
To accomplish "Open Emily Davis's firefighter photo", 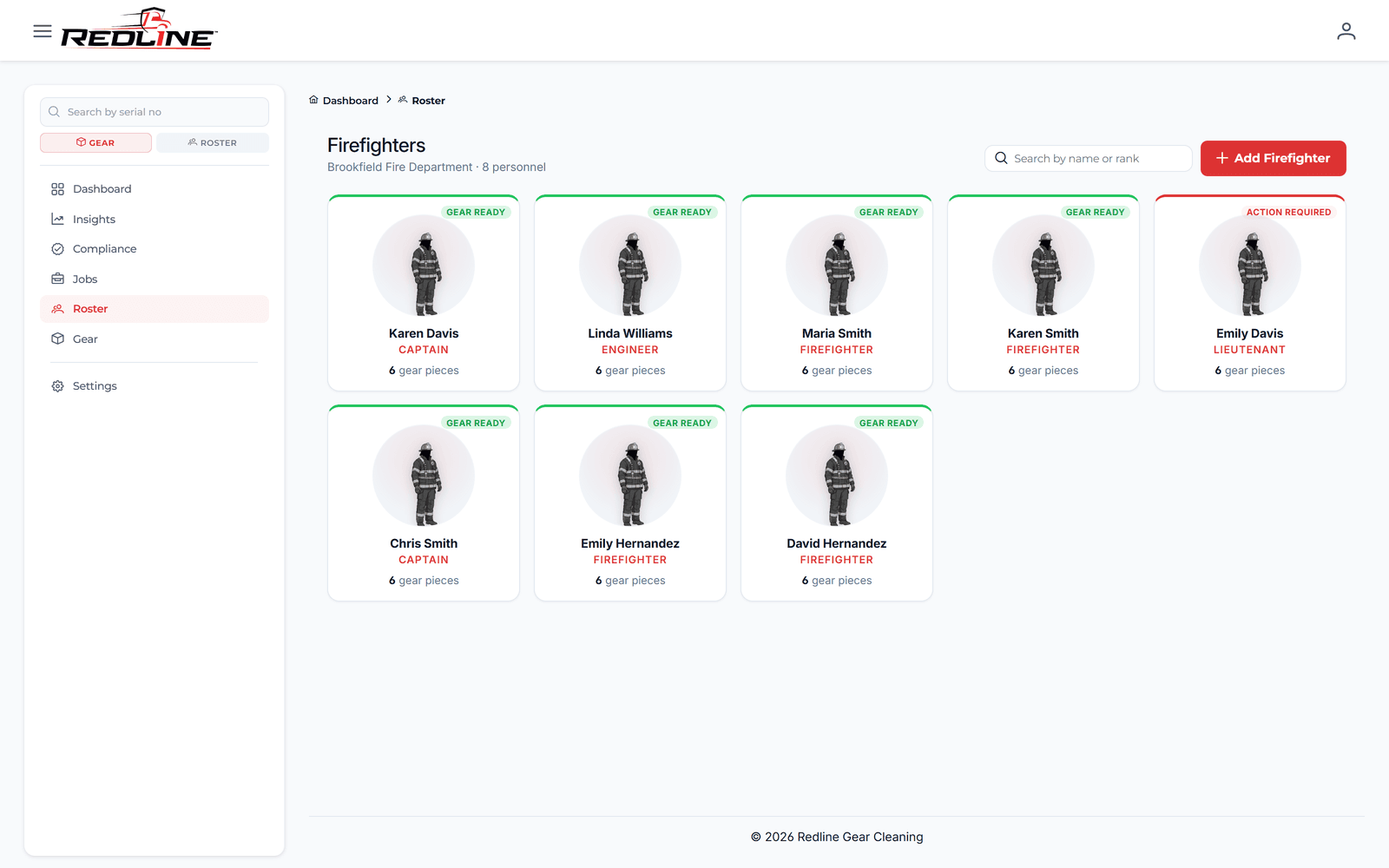I will [x=1250, y=266].
